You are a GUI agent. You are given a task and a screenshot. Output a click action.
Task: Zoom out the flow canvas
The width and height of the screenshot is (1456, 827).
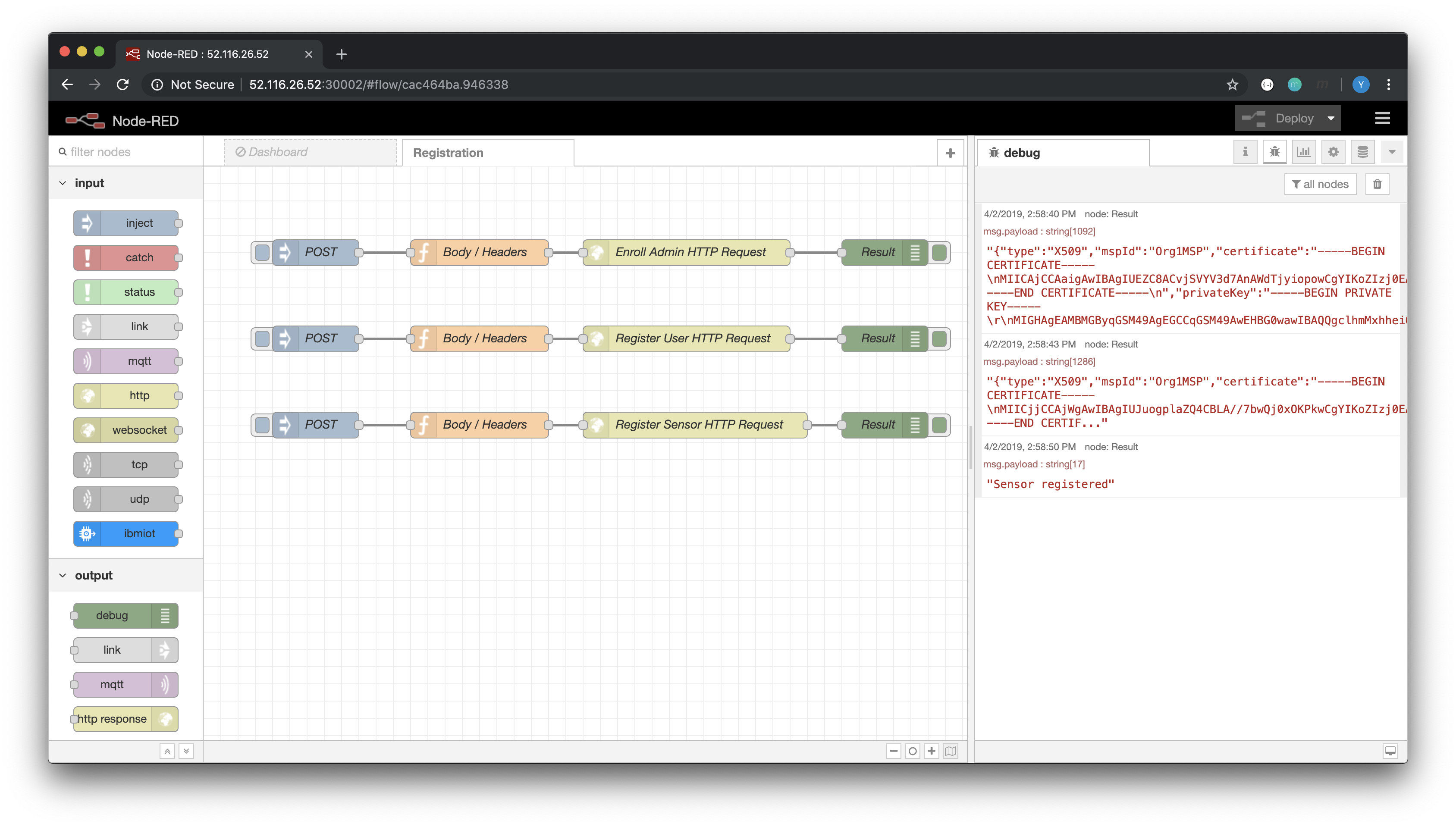pos(894,752)
